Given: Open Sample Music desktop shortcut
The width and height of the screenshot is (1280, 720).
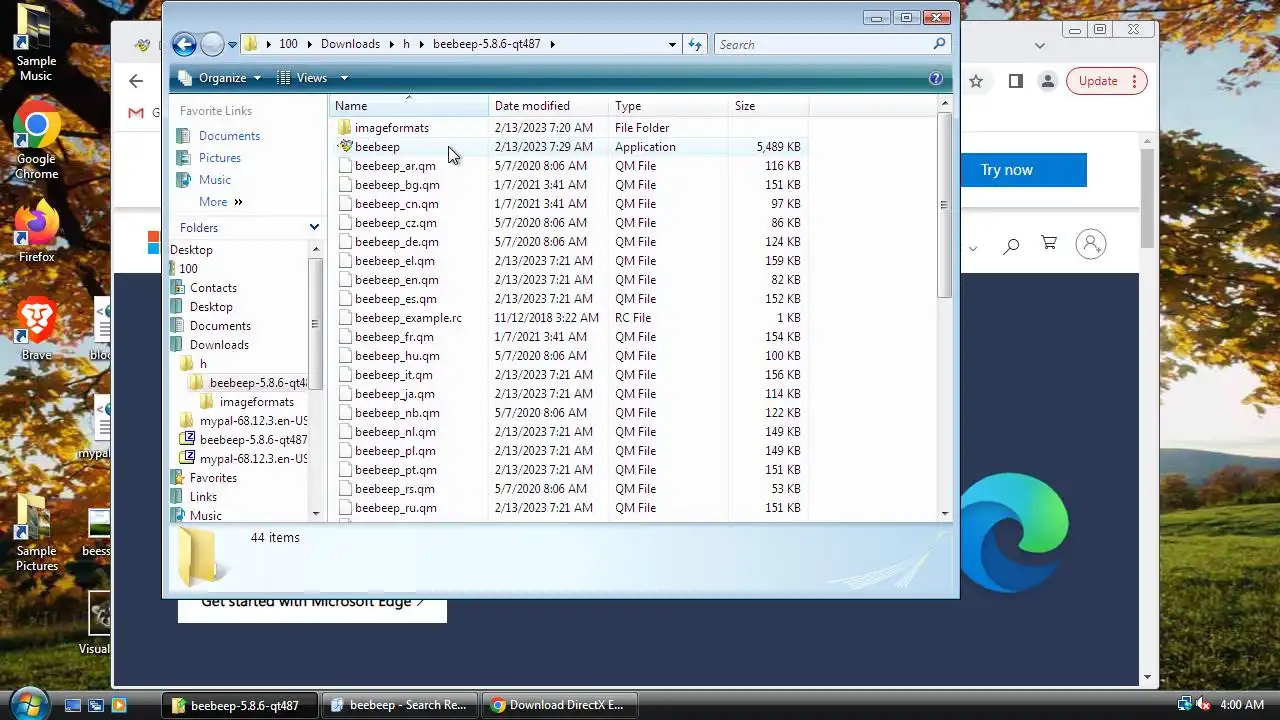Looking at the screenshot, I should [x=36, y=44].
